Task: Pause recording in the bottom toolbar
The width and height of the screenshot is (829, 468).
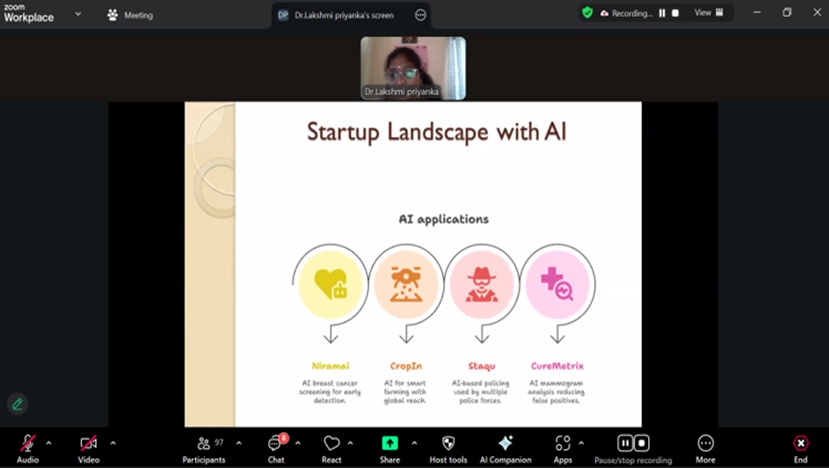Action: [x=625, y=443]
